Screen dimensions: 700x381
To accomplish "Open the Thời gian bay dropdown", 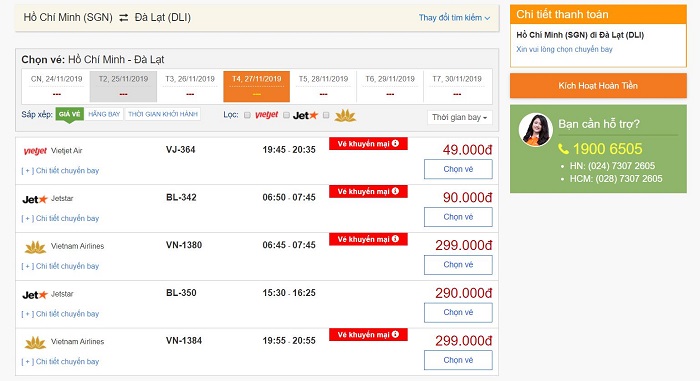I will [459, 117].
